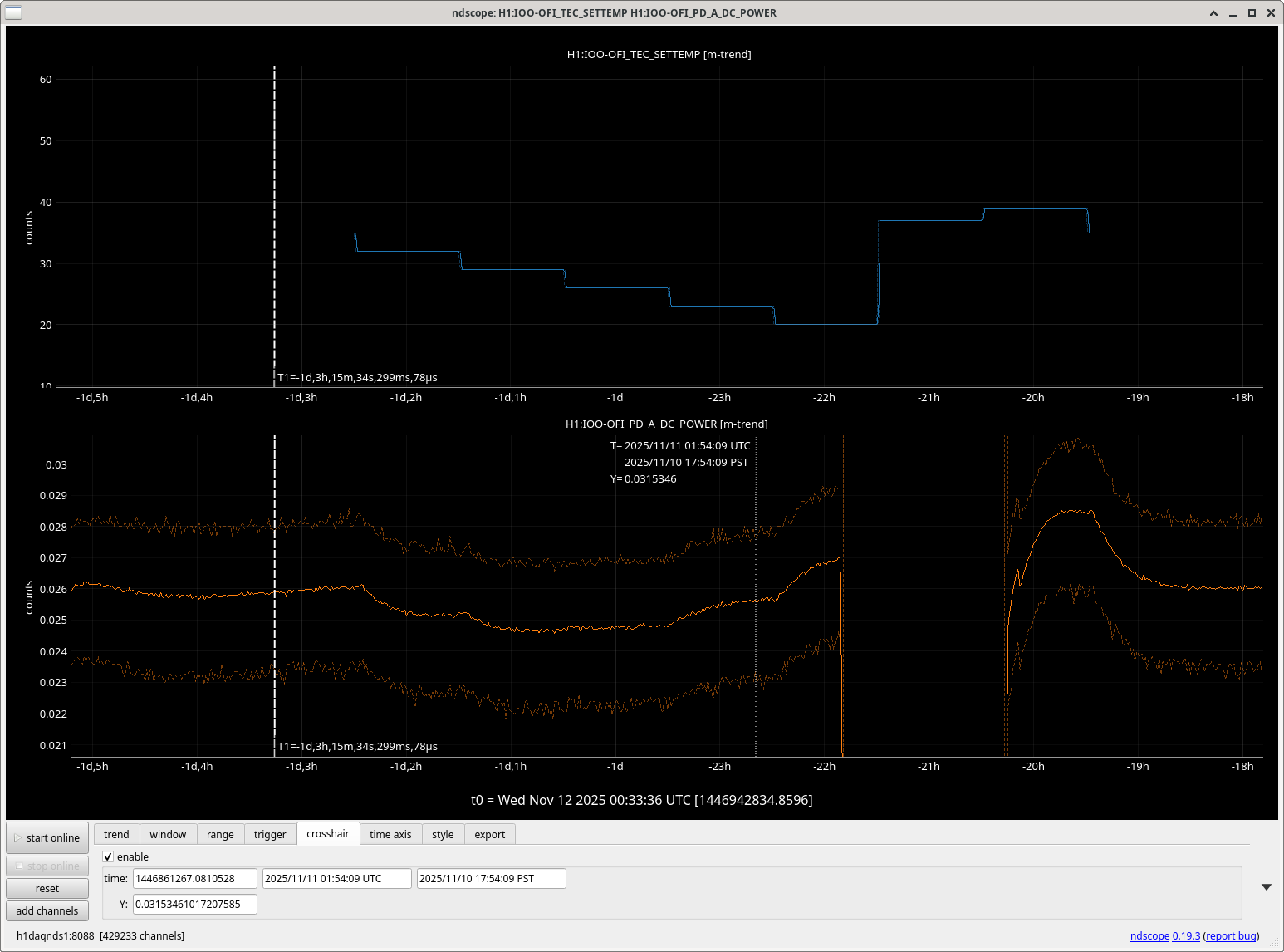
Task: Click the T1 cursor line in top plot
Action: pos(275,166)
